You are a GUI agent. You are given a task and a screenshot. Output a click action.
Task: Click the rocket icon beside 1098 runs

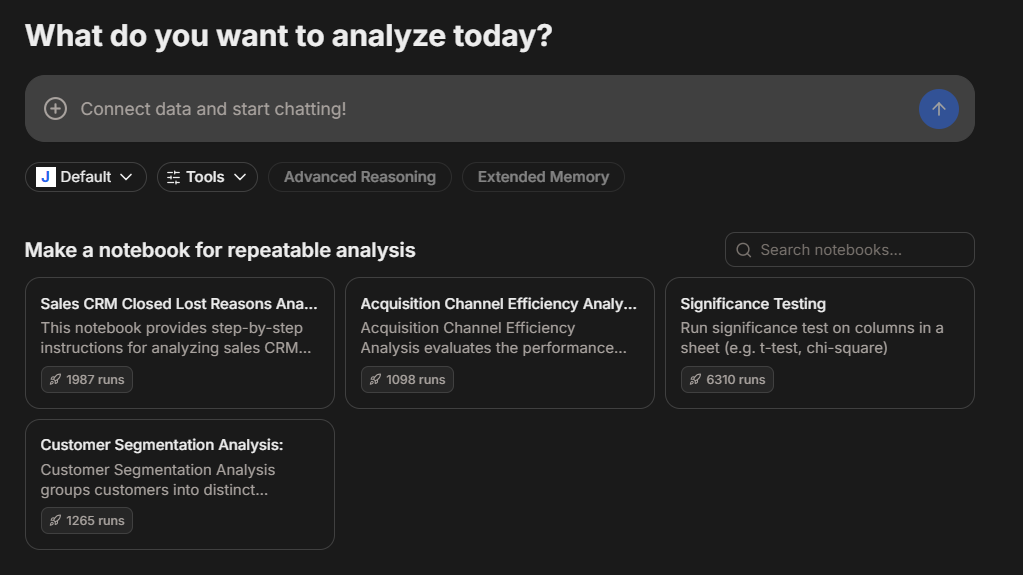click(x=375, y=380)
